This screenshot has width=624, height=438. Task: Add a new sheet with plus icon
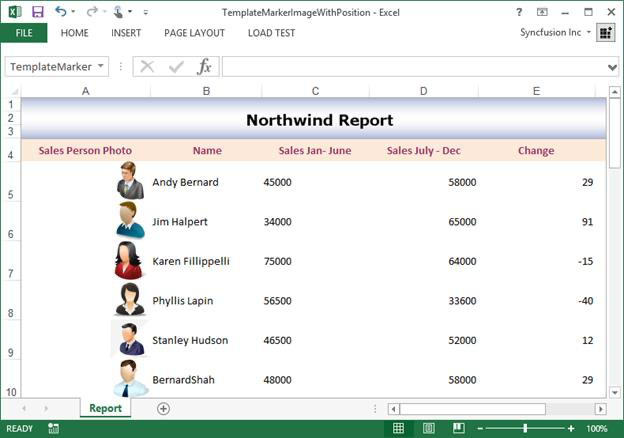[163, 408]
